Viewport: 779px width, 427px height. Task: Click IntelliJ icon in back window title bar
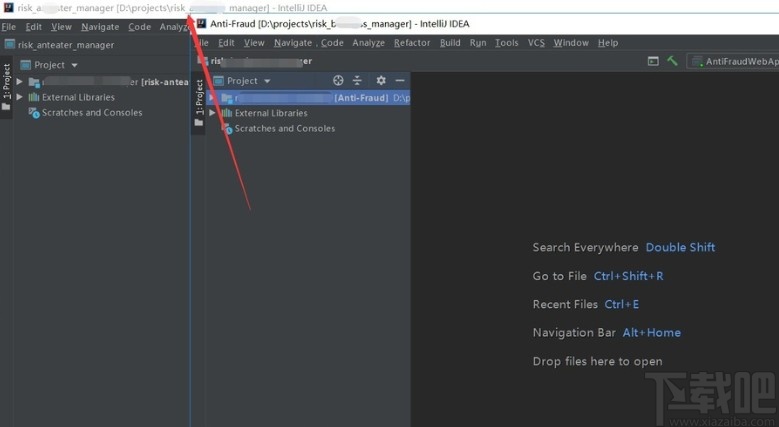point(8,7)
